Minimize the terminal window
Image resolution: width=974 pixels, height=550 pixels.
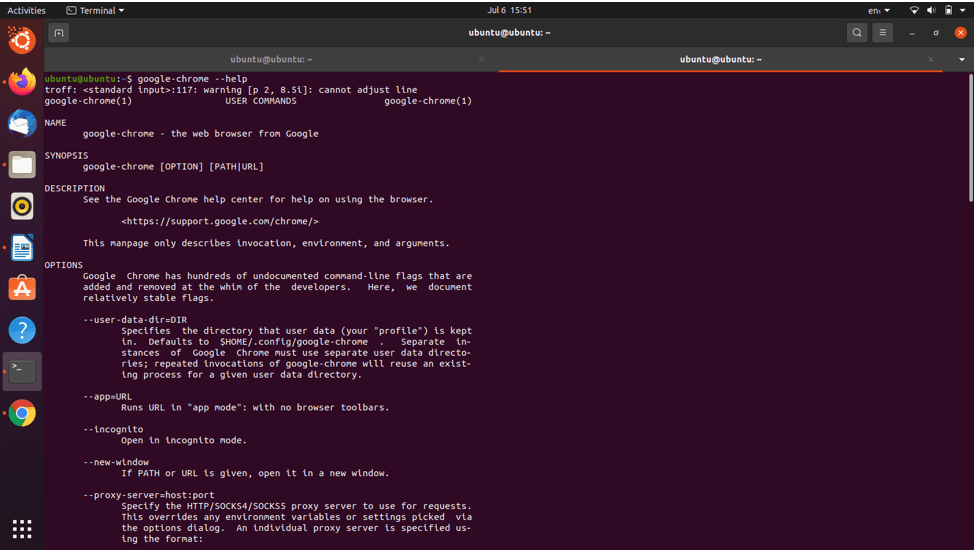[912, 33]
